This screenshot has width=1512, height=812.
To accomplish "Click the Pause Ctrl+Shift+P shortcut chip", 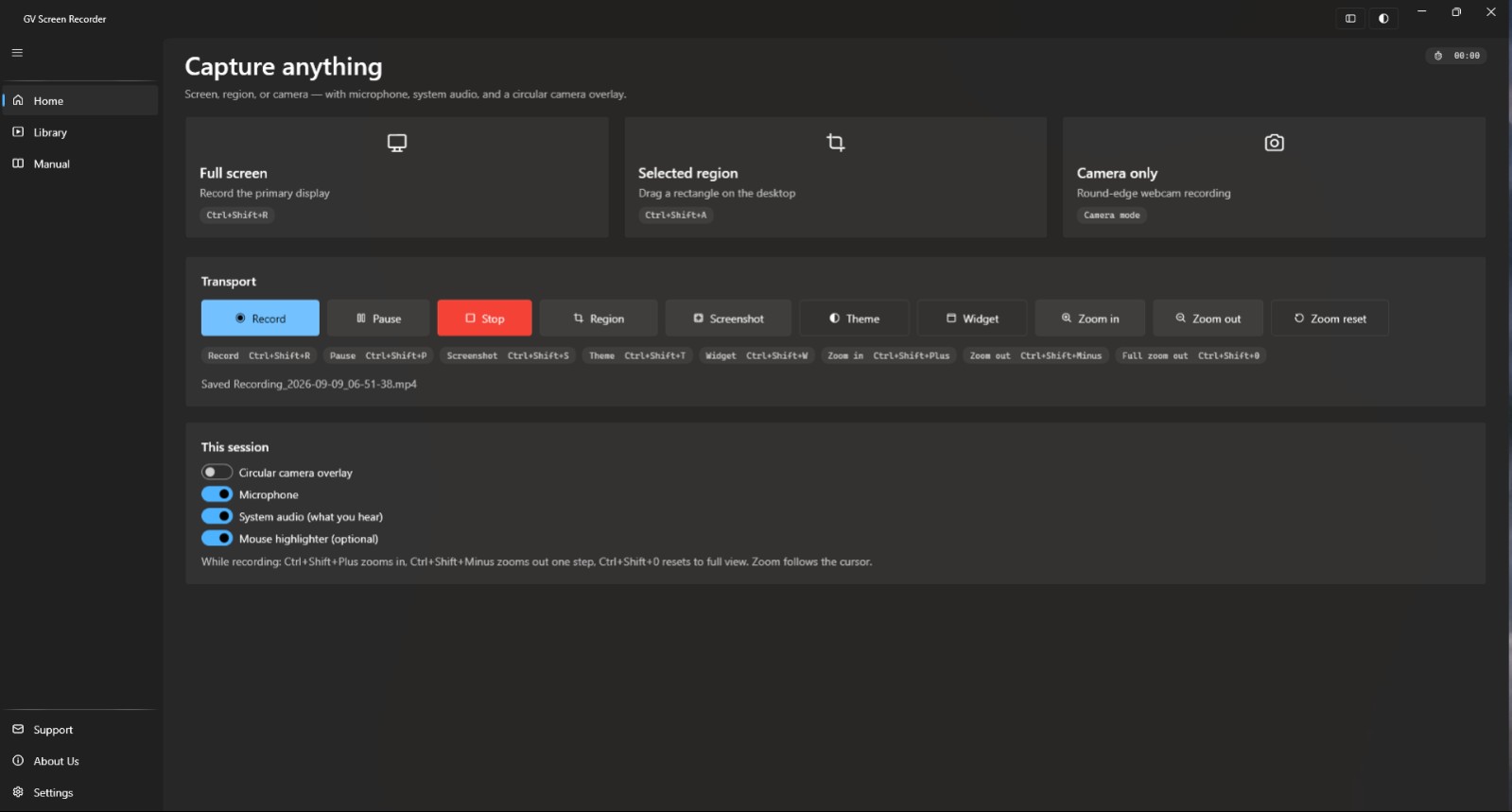I will 378,355.
